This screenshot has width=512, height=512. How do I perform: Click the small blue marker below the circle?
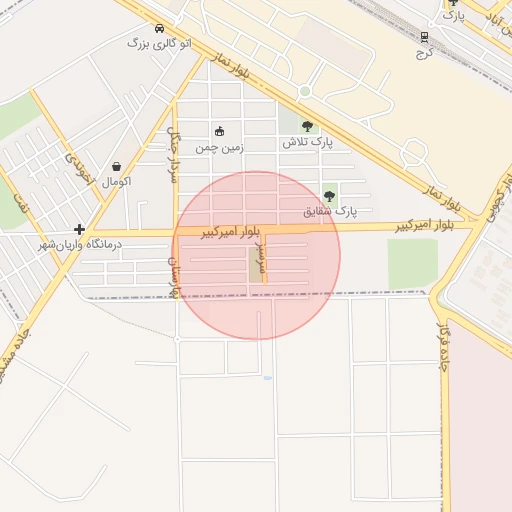point(268,378)
